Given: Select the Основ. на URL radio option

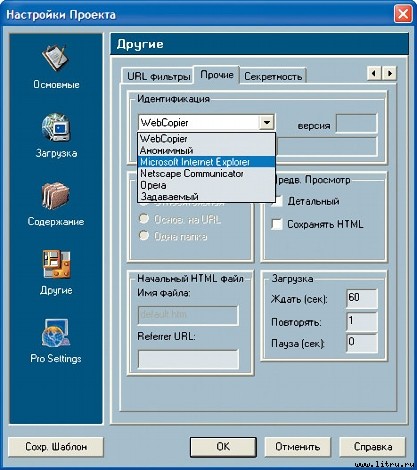Looking at the screenshot, I should click(x=144, y=219).
